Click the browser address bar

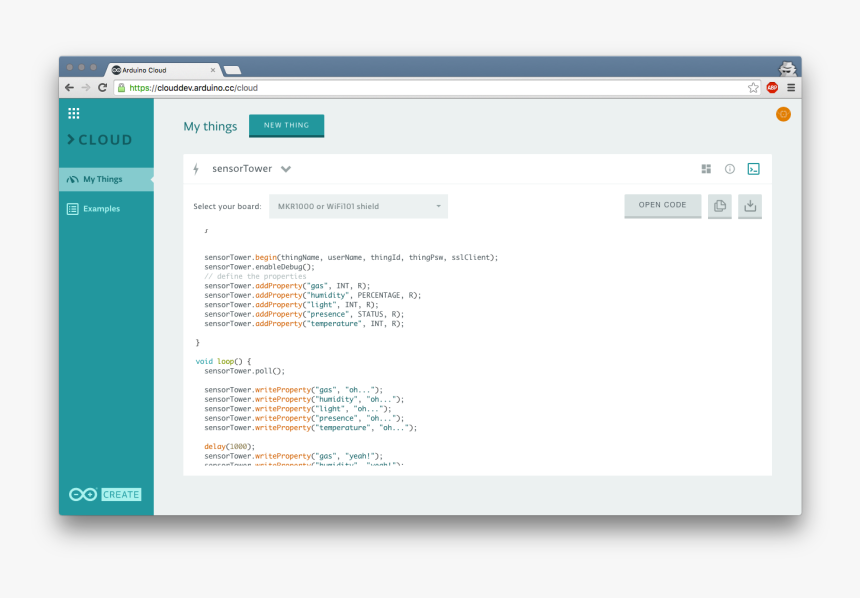437,88
